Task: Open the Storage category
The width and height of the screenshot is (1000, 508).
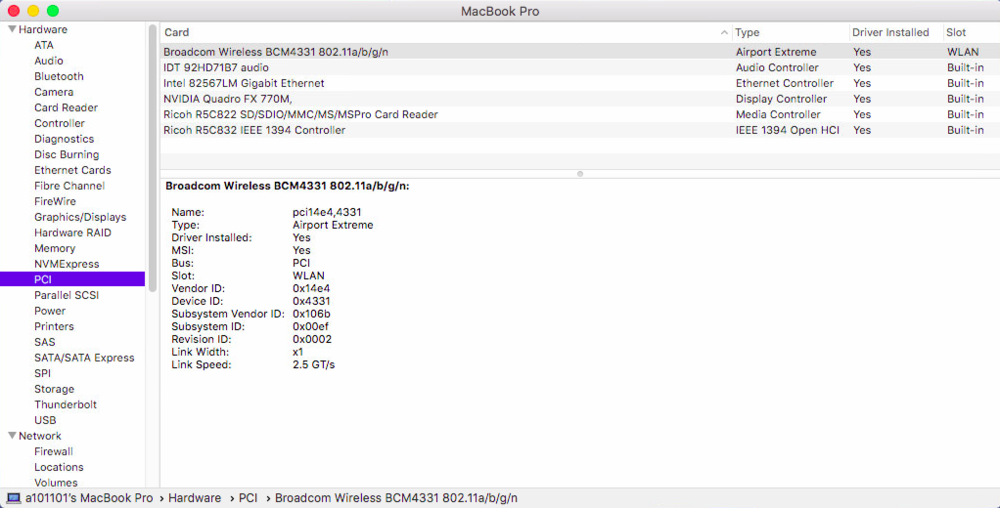Action: pos(54,389)
